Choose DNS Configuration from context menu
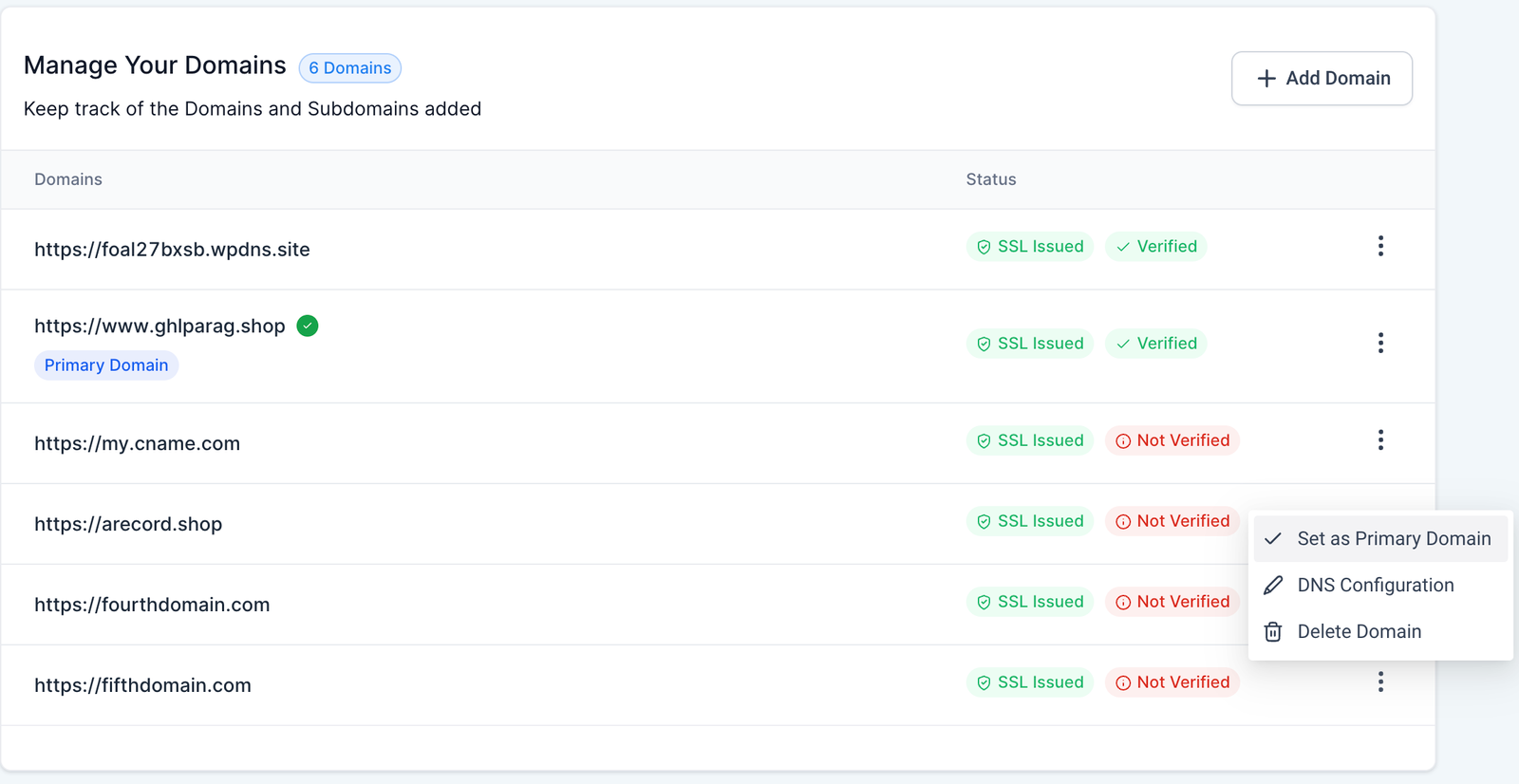 1375,586
